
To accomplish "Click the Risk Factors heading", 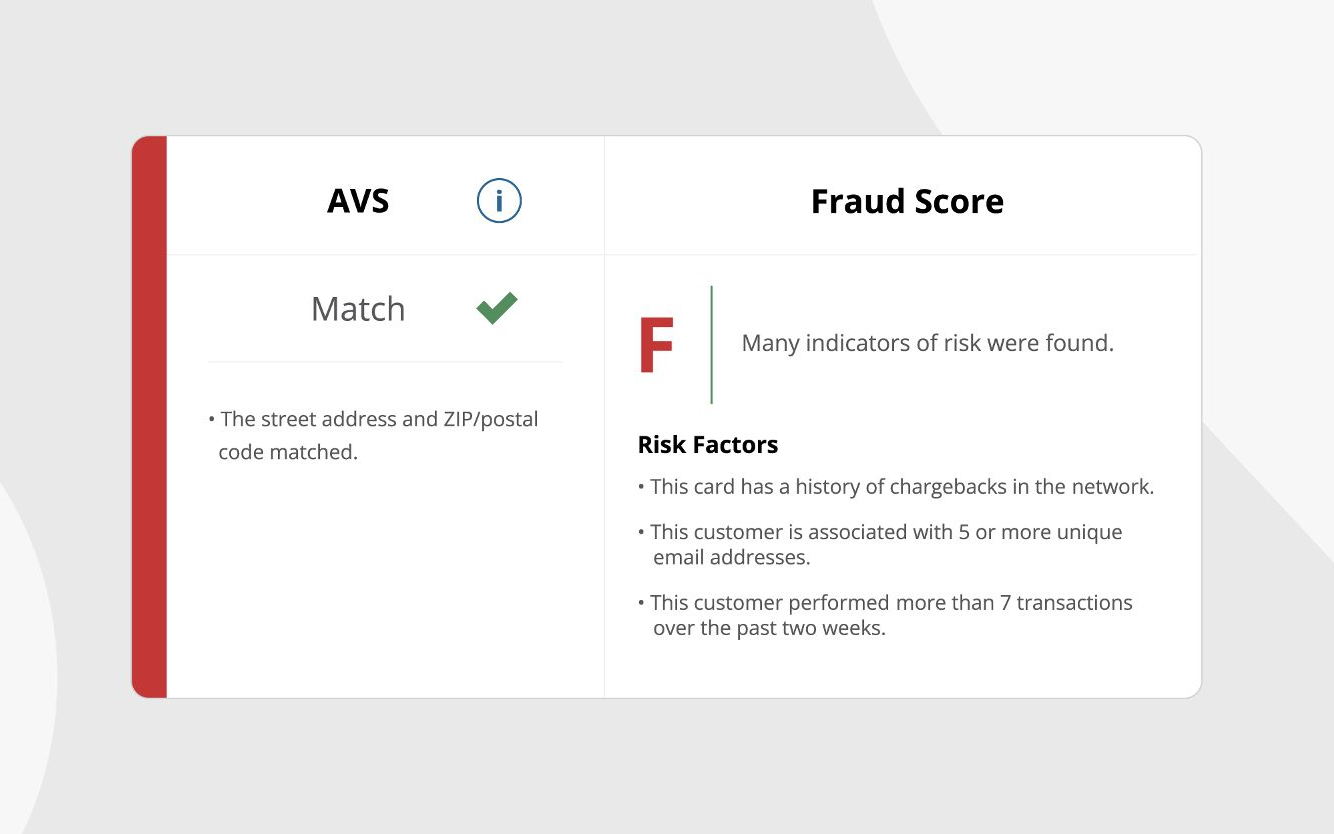I will pos(708,445).
